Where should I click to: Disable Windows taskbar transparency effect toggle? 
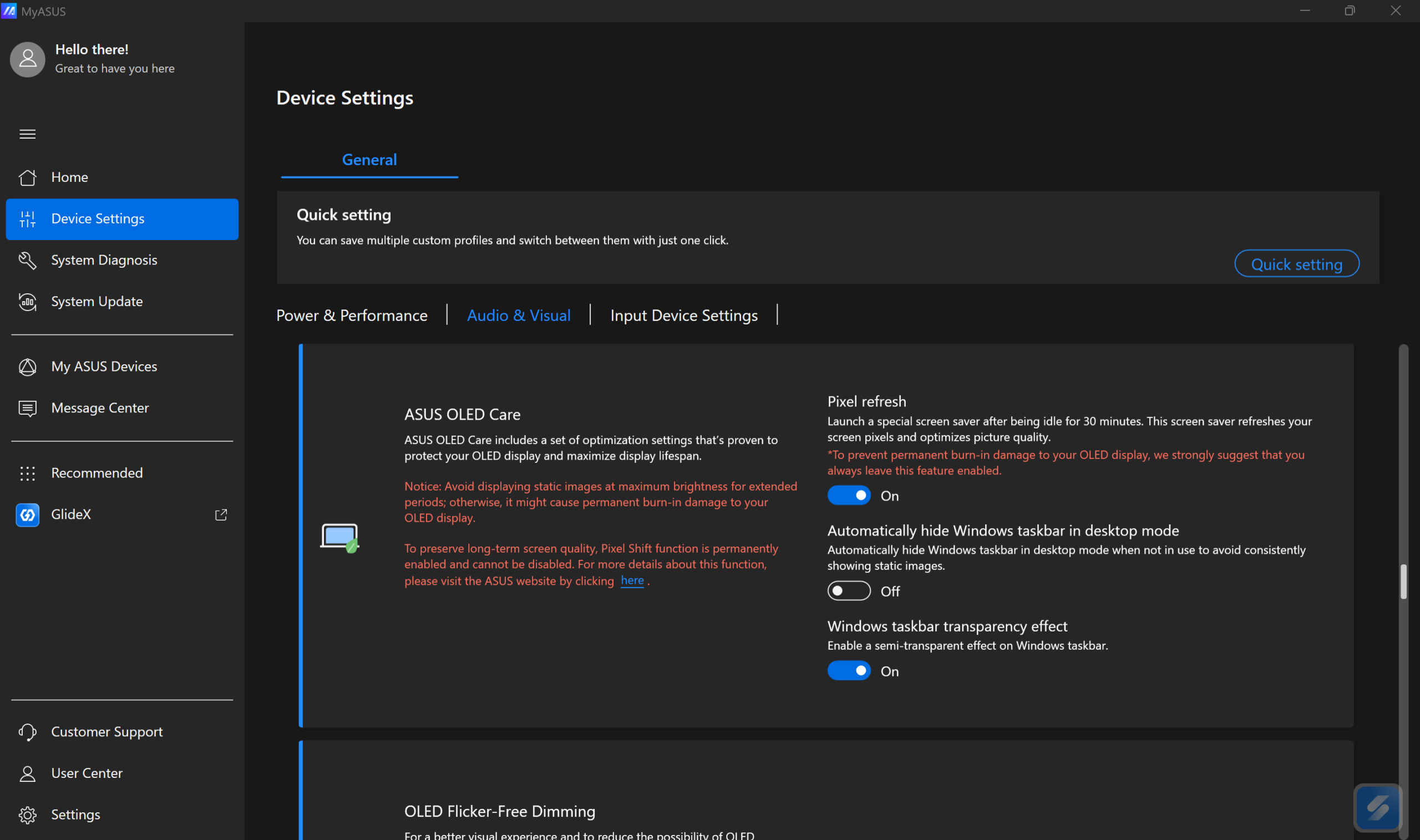coord(848,671)
